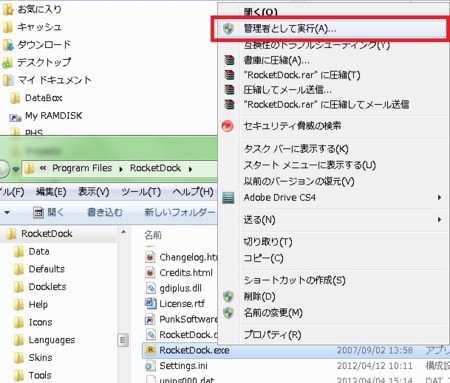Click tree scrollbar up arrow

pos(123,232)
